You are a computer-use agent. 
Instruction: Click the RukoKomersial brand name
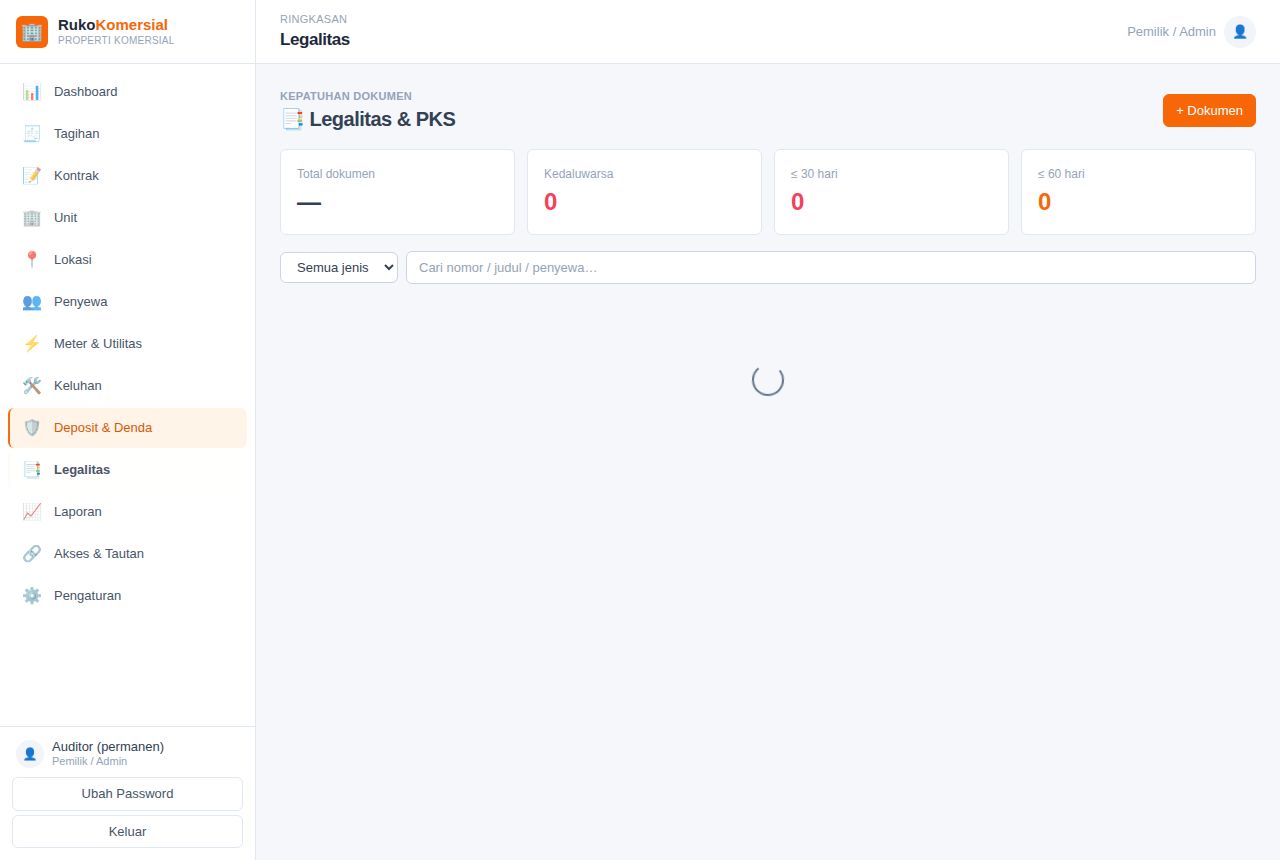113,25
